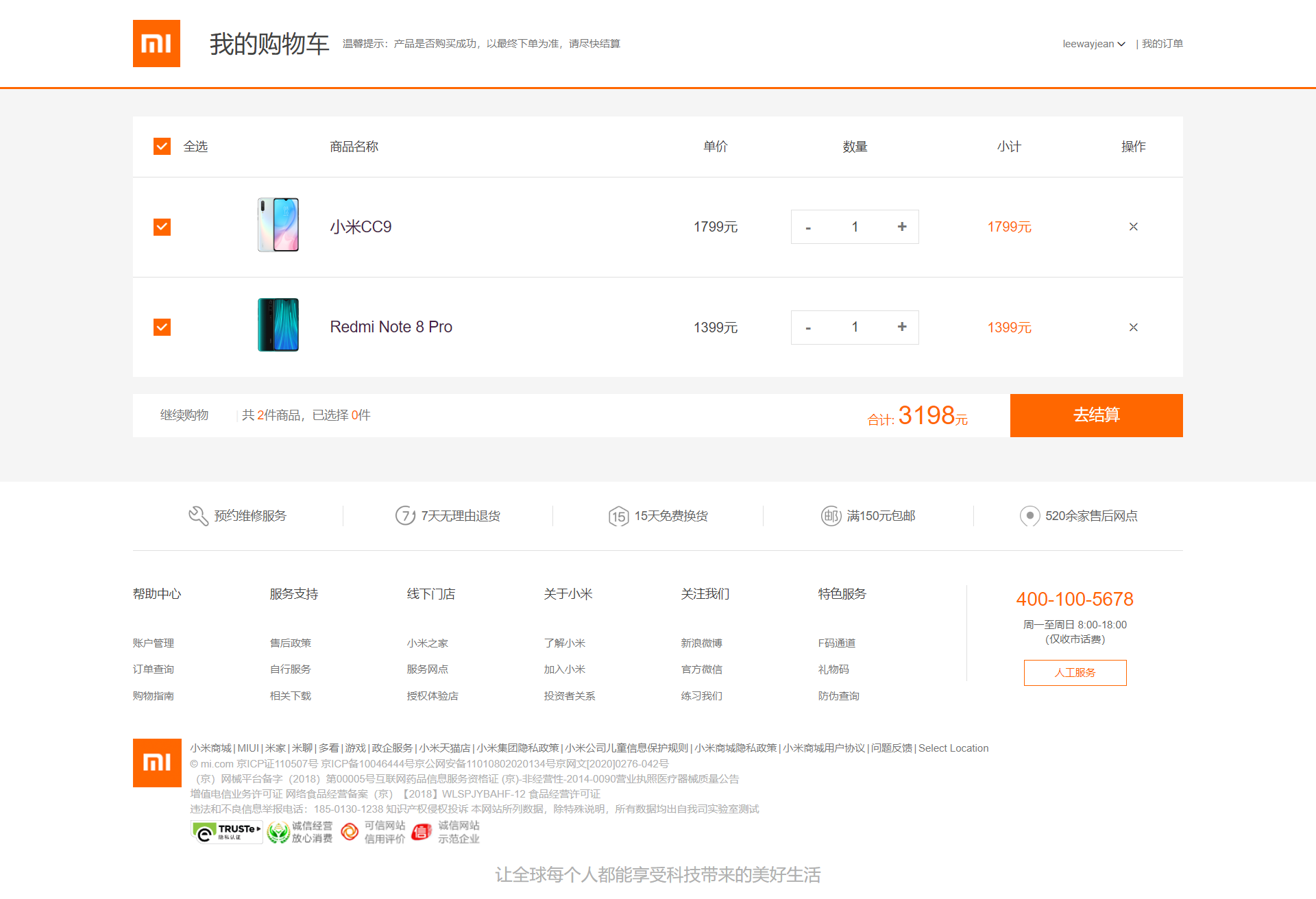Decrease Redmi Note 8 Pro quantity
The height and width of the screenshot is (899, 1316).
coord(808,328)
